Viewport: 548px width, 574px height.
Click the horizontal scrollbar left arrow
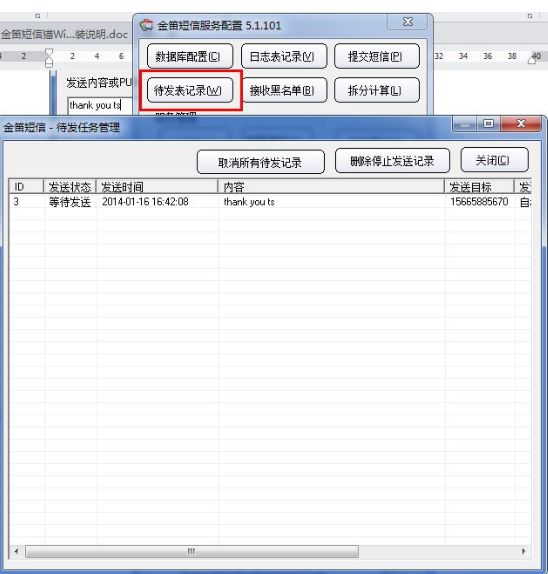[16, 551]
